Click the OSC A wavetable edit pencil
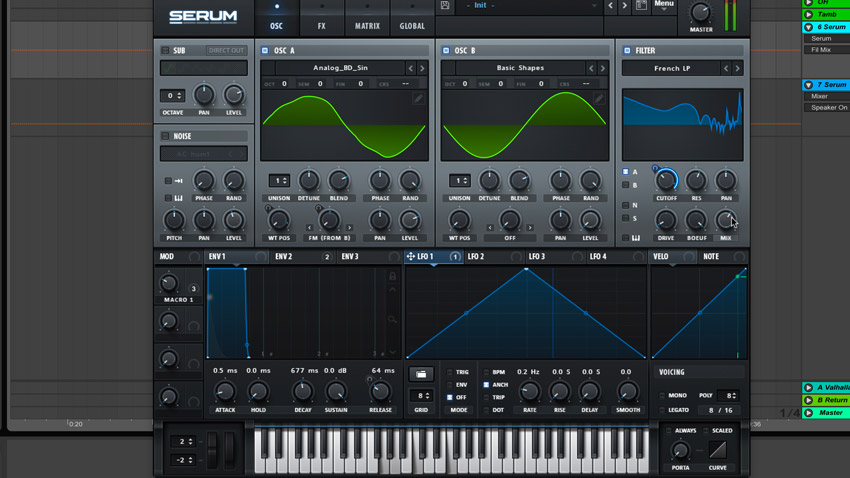The height and width of the screenshot is (478, 850). tap(418, 98)
